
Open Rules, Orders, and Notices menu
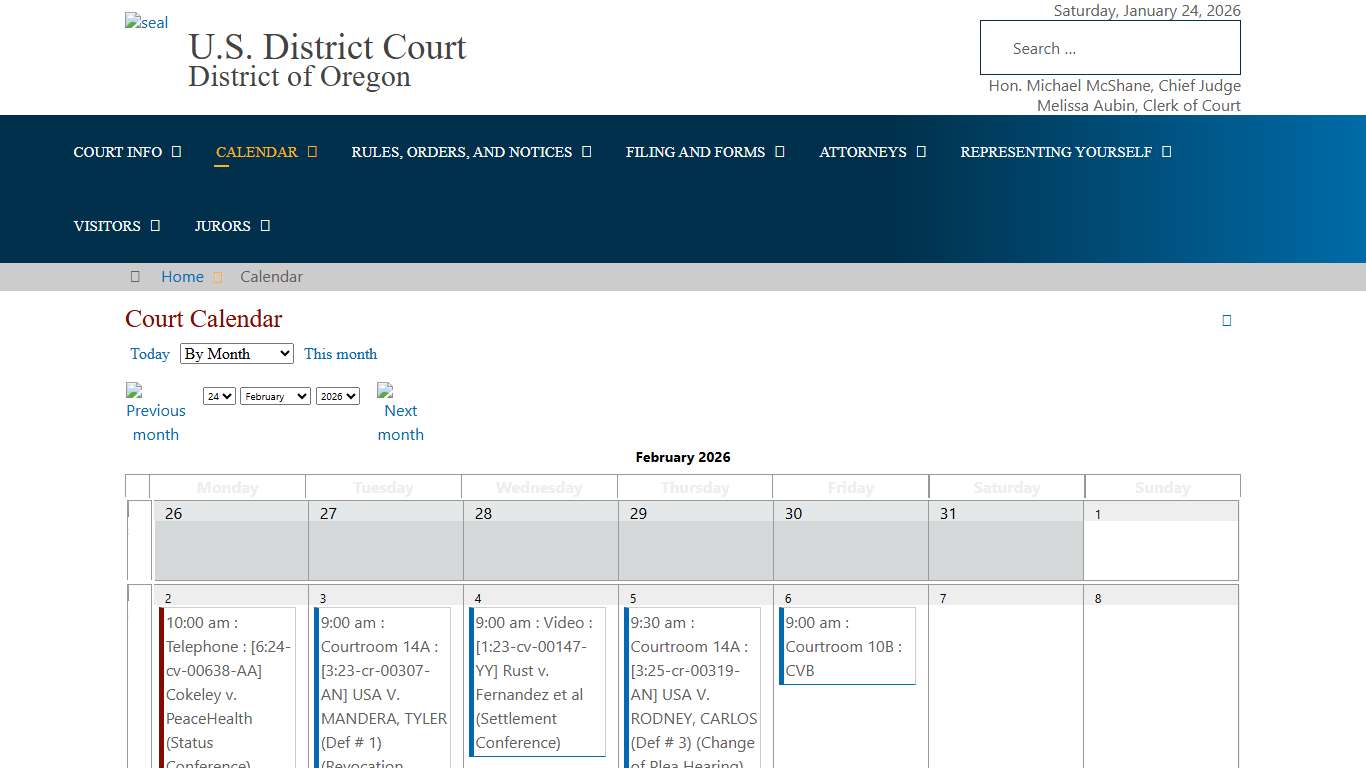pyautogui.click(x=461, y=152)
